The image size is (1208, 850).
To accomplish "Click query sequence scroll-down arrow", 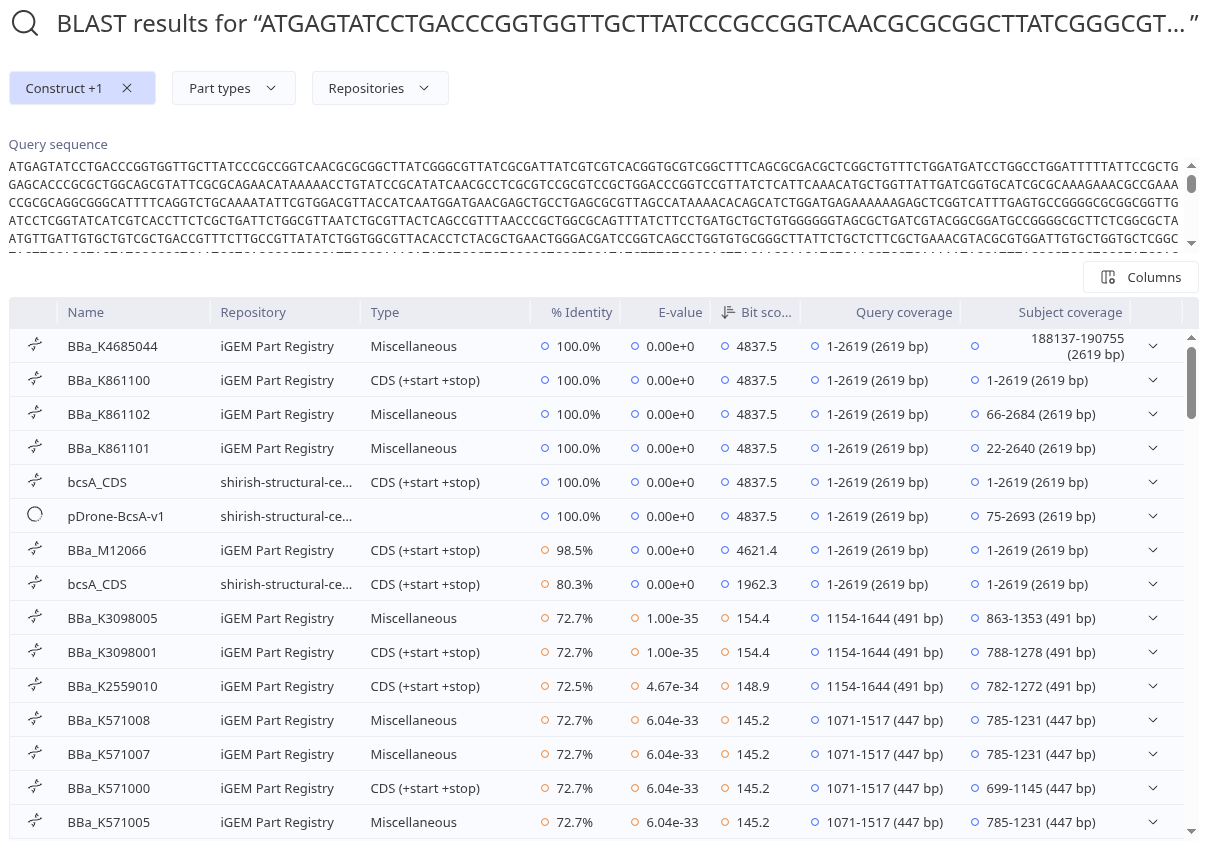I will 1191,243.
